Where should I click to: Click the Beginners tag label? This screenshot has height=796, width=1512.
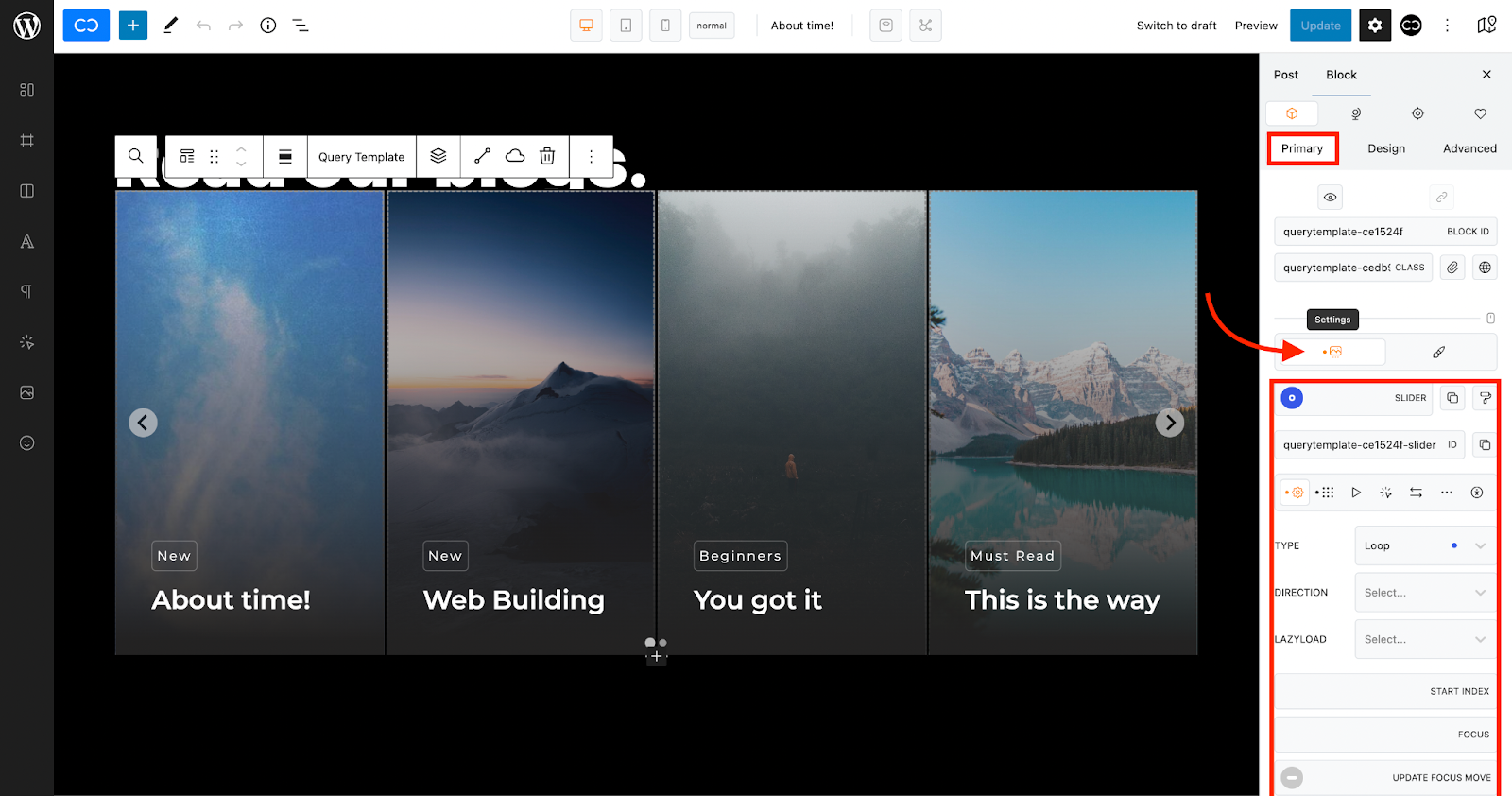tap(740, 556)
